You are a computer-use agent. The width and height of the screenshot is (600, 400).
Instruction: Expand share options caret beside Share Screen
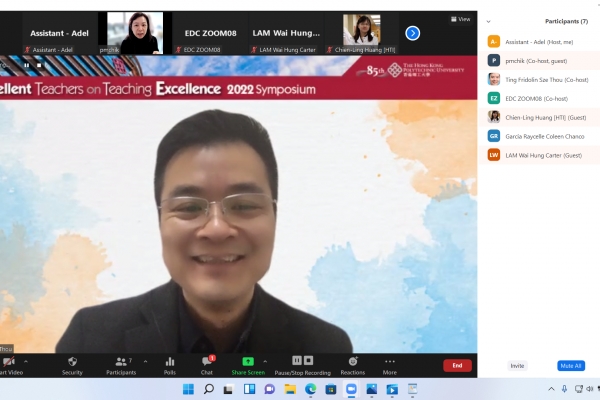(265, 361)
